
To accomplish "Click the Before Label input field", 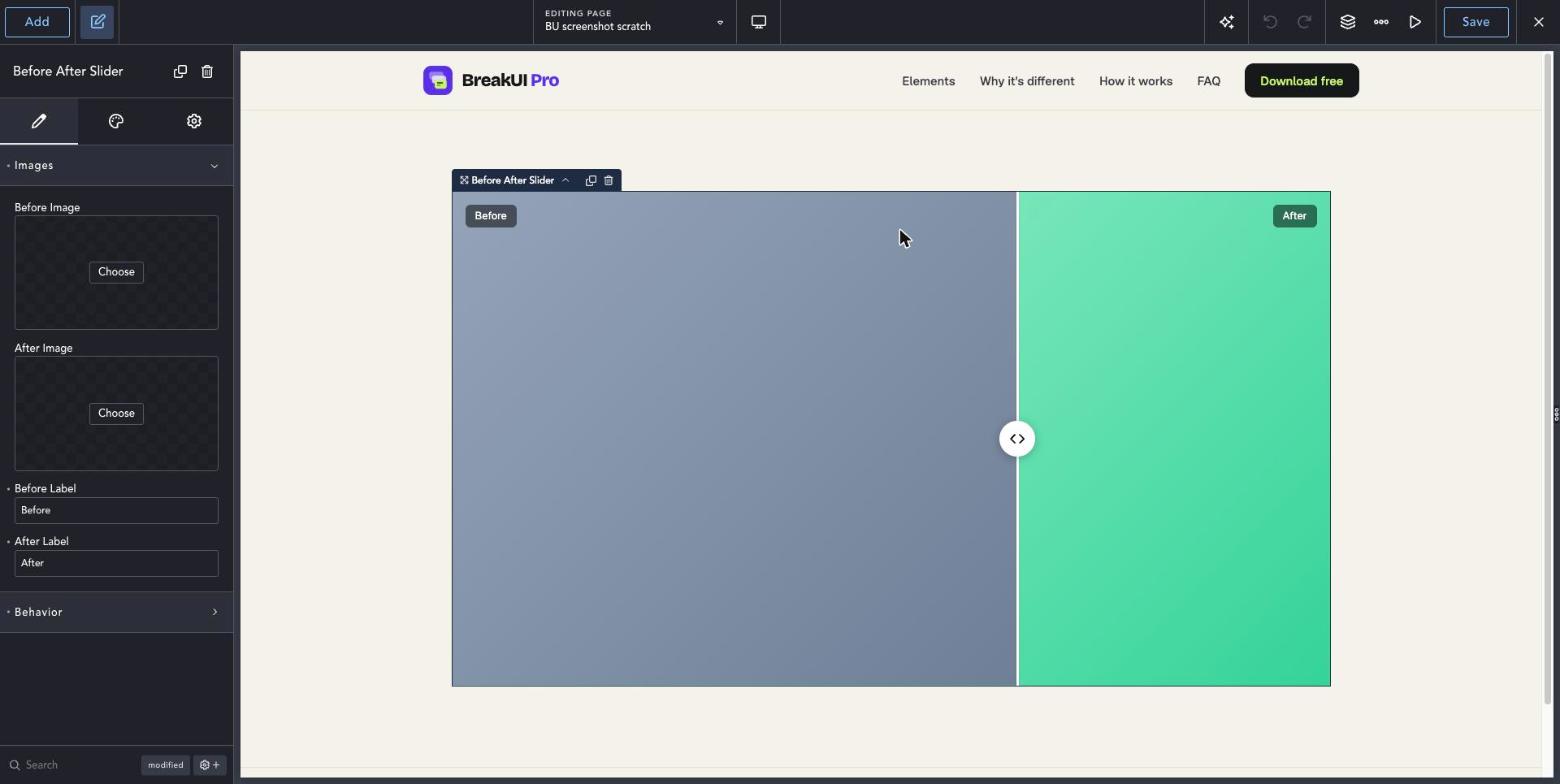I will (x=116, y=511).
